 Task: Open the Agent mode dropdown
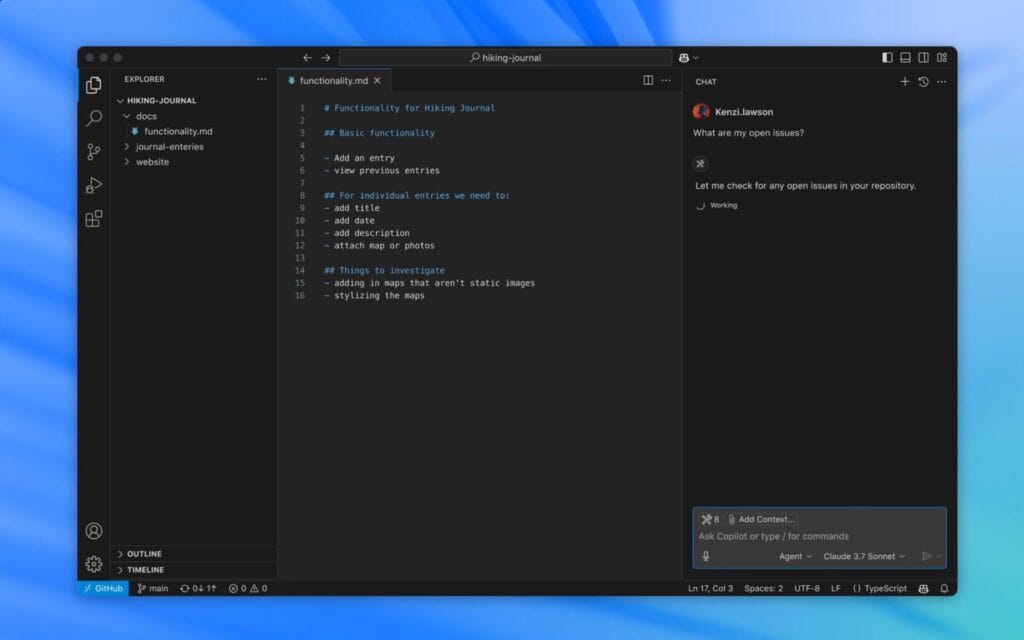point(795,556)
